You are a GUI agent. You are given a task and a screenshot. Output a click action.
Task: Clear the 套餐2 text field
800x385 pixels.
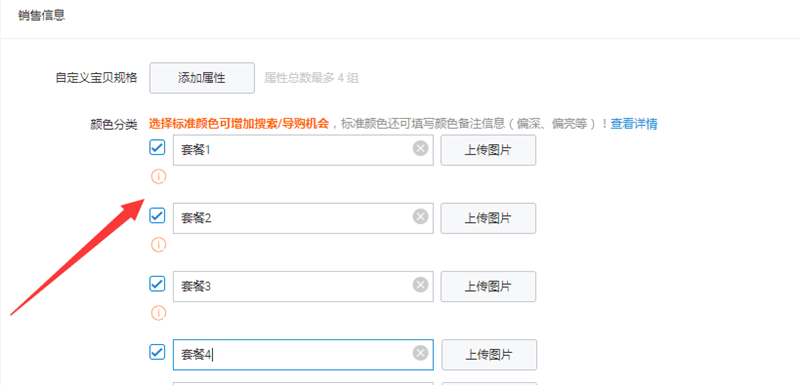click(420, 217)
